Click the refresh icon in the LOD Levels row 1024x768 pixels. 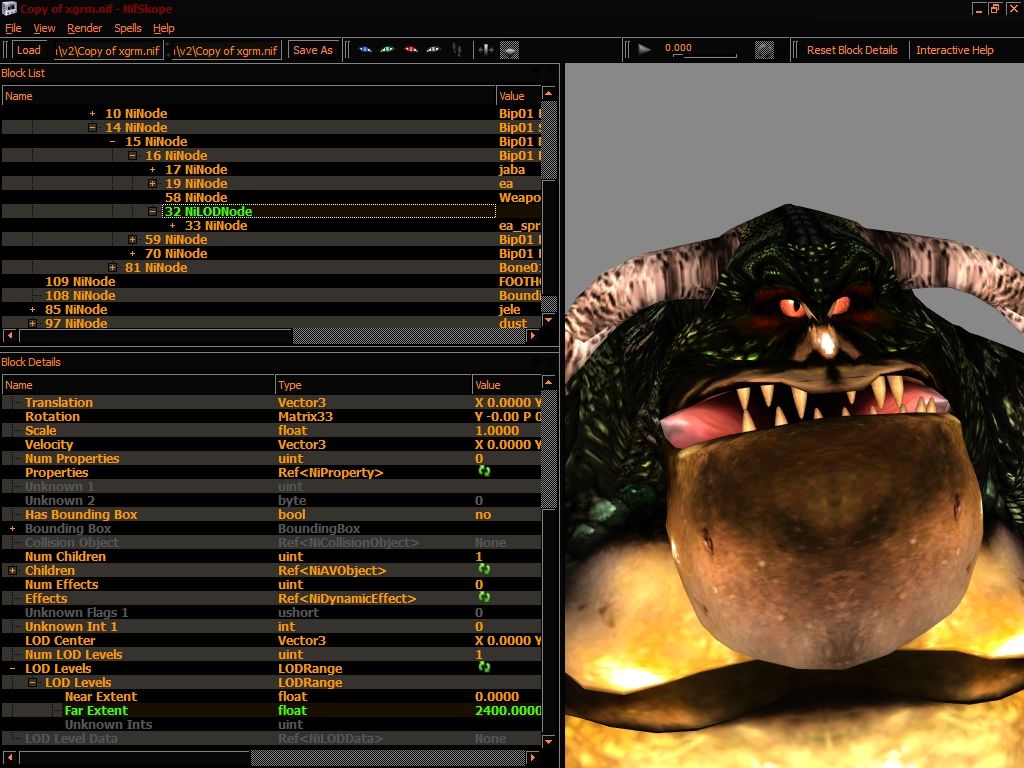[x=484, y=667]
